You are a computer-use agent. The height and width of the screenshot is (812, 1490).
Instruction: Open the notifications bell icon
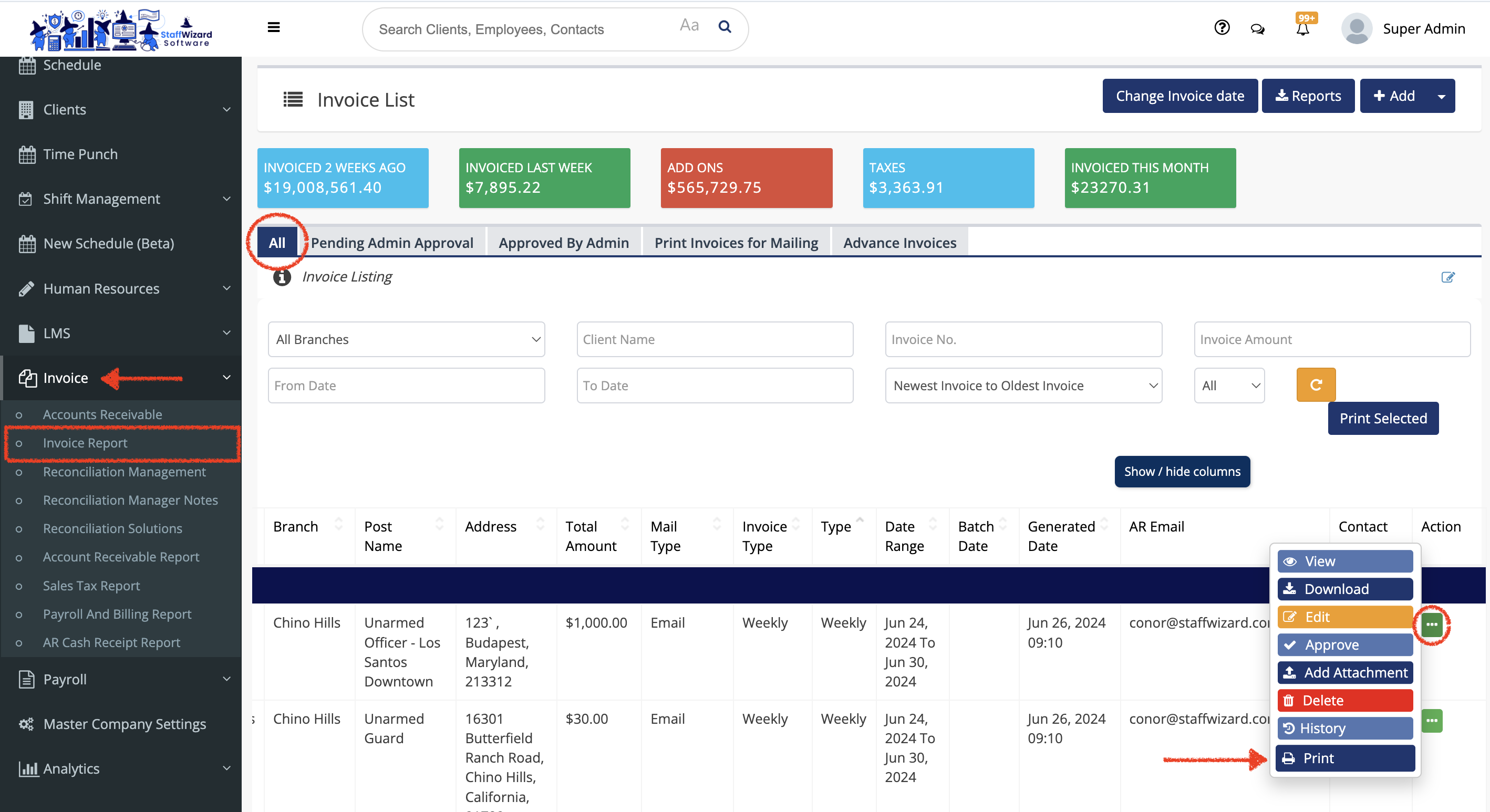coord(1302,29)
